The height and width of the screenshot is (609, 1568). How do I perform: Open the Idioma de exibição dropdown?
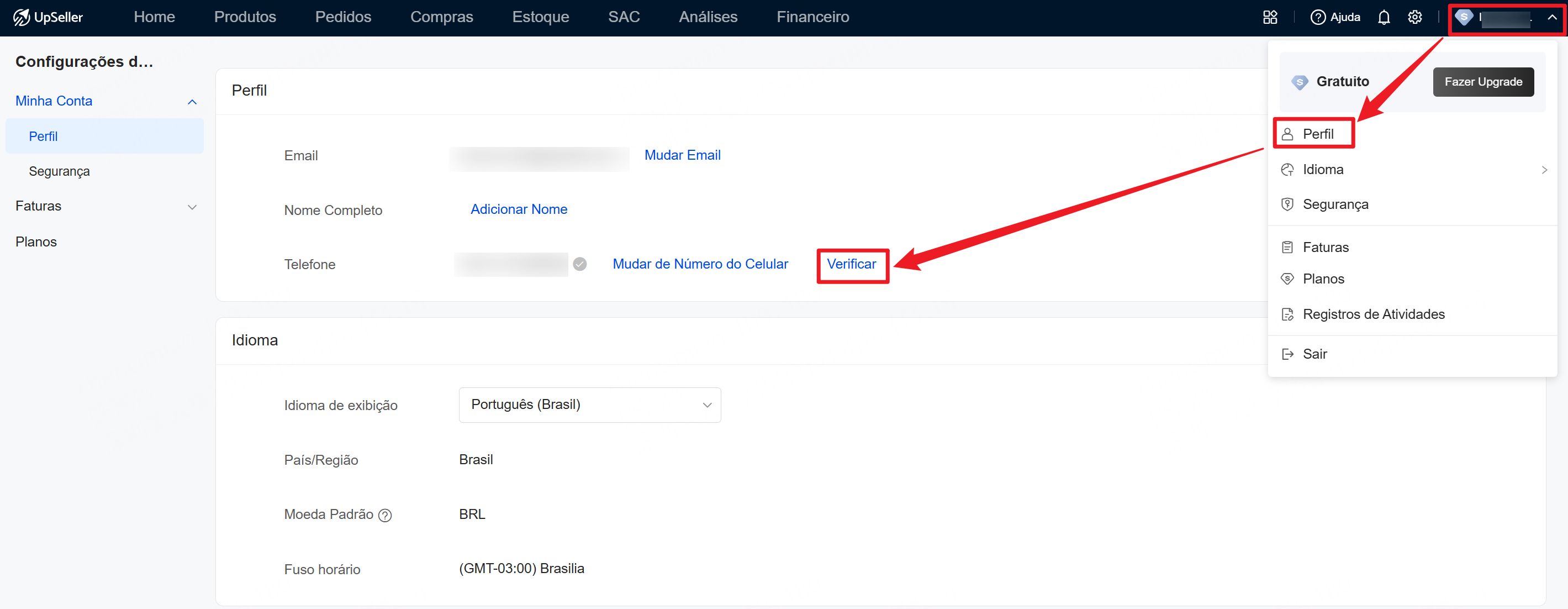[589, 405]
